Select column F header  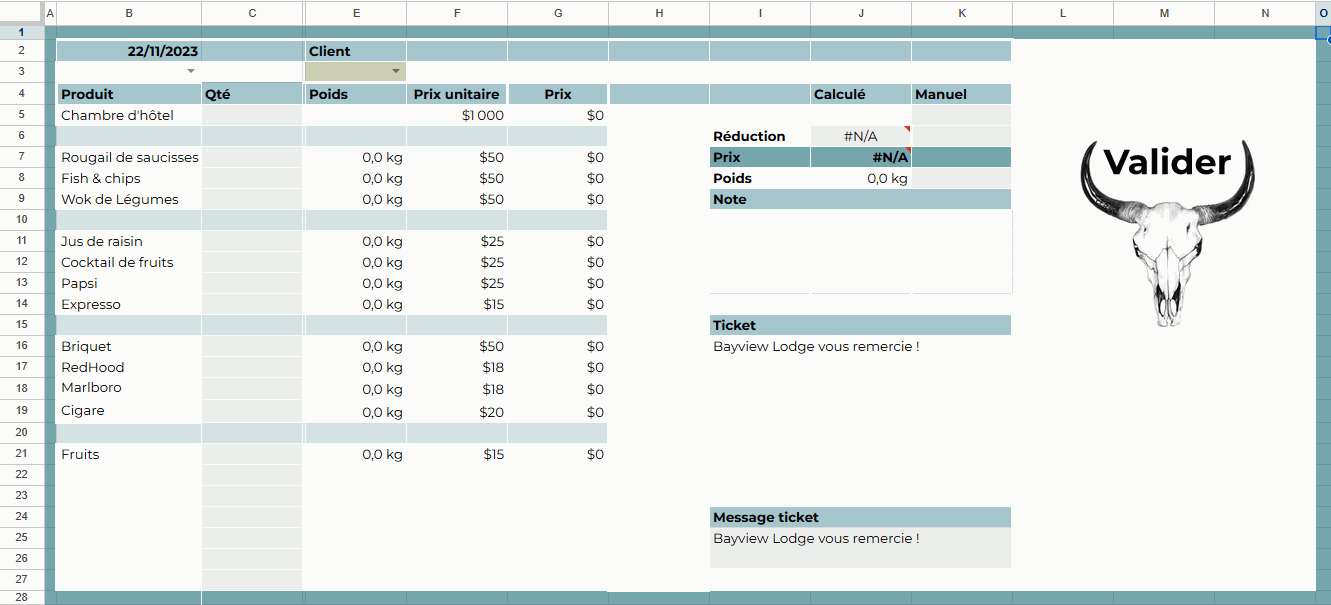457,13
